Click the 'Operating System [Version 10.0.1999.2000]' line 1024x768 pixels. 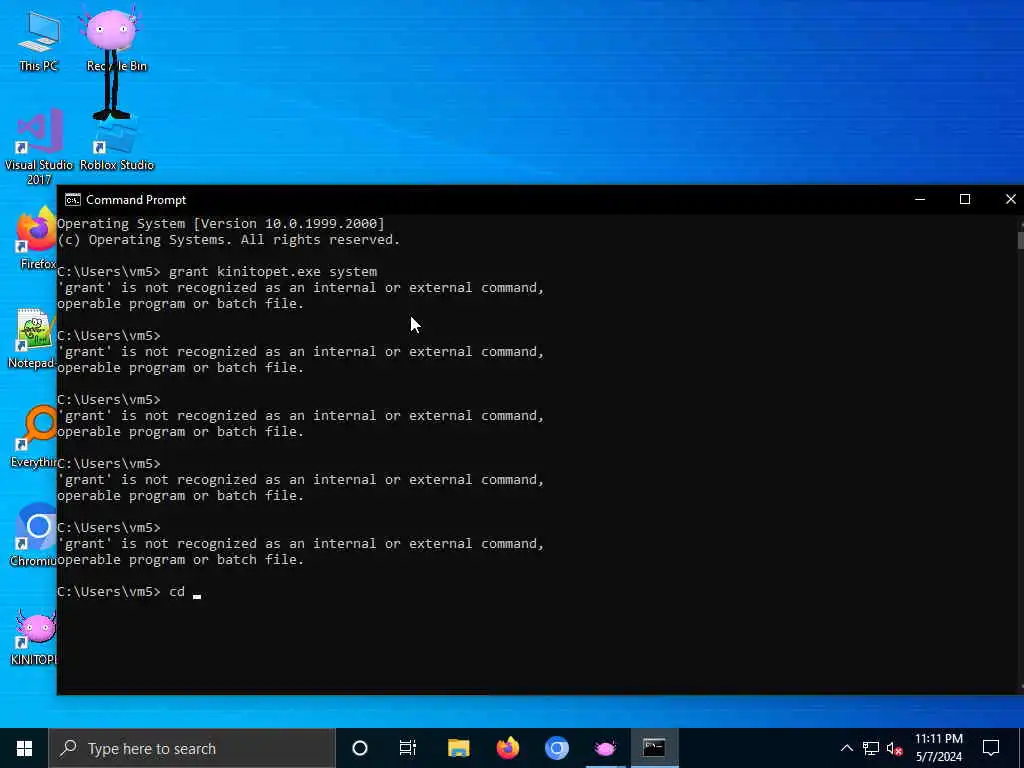pos(221,223)
